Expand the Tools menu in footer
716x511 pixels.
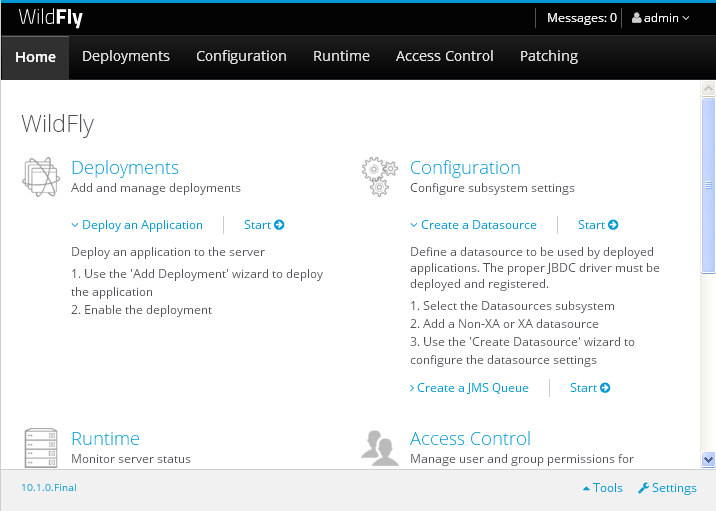(602, 488)
